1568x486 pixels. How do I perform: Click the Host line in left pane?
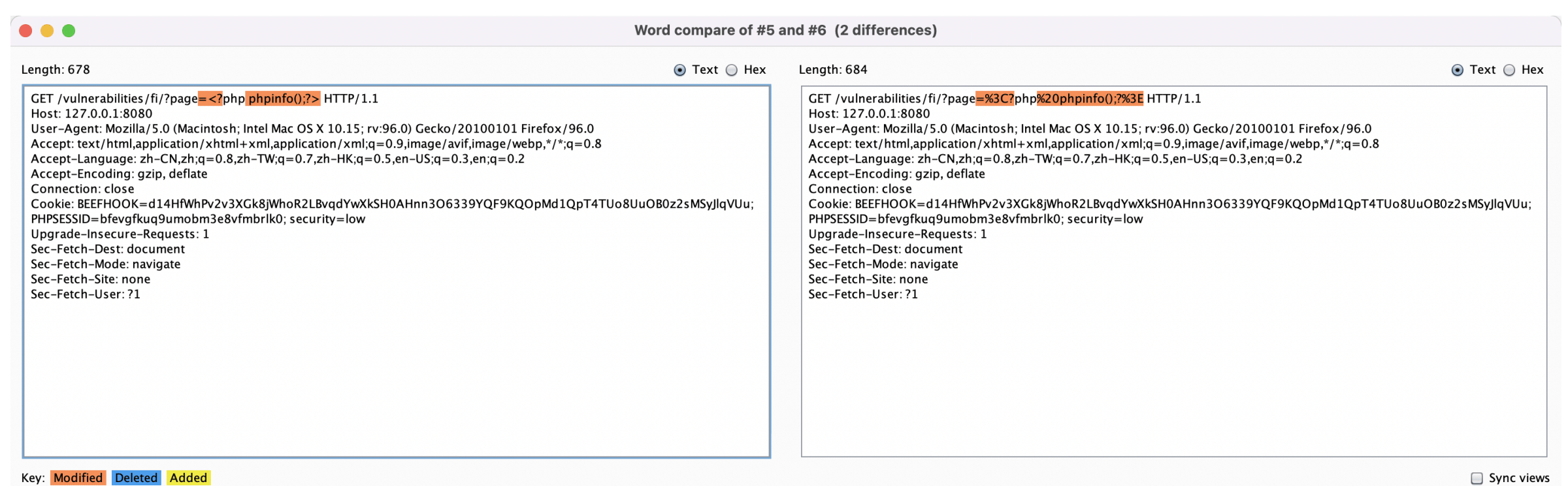pos(91,114)
